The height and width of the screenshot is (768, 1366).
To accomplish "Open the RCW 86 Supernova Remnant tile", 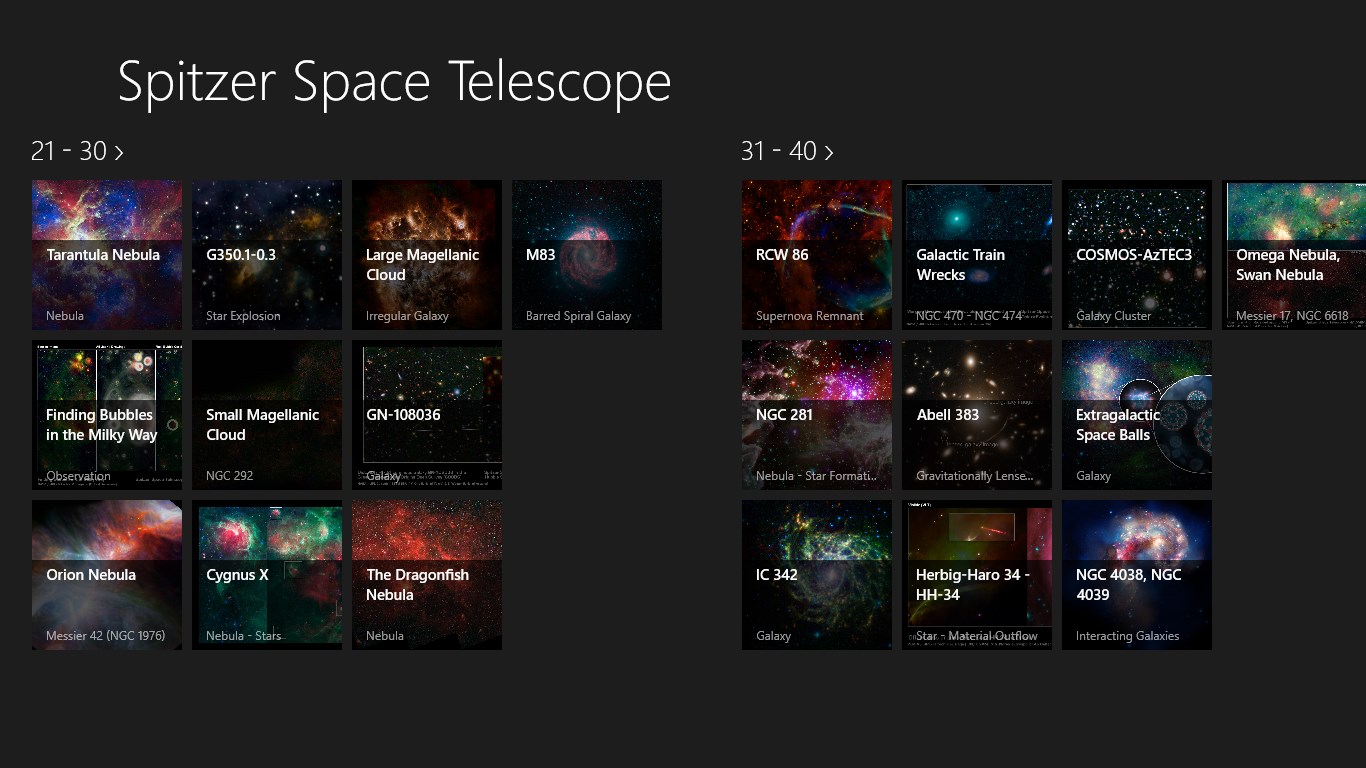I will pyautogui.click(x=817, y=255).
